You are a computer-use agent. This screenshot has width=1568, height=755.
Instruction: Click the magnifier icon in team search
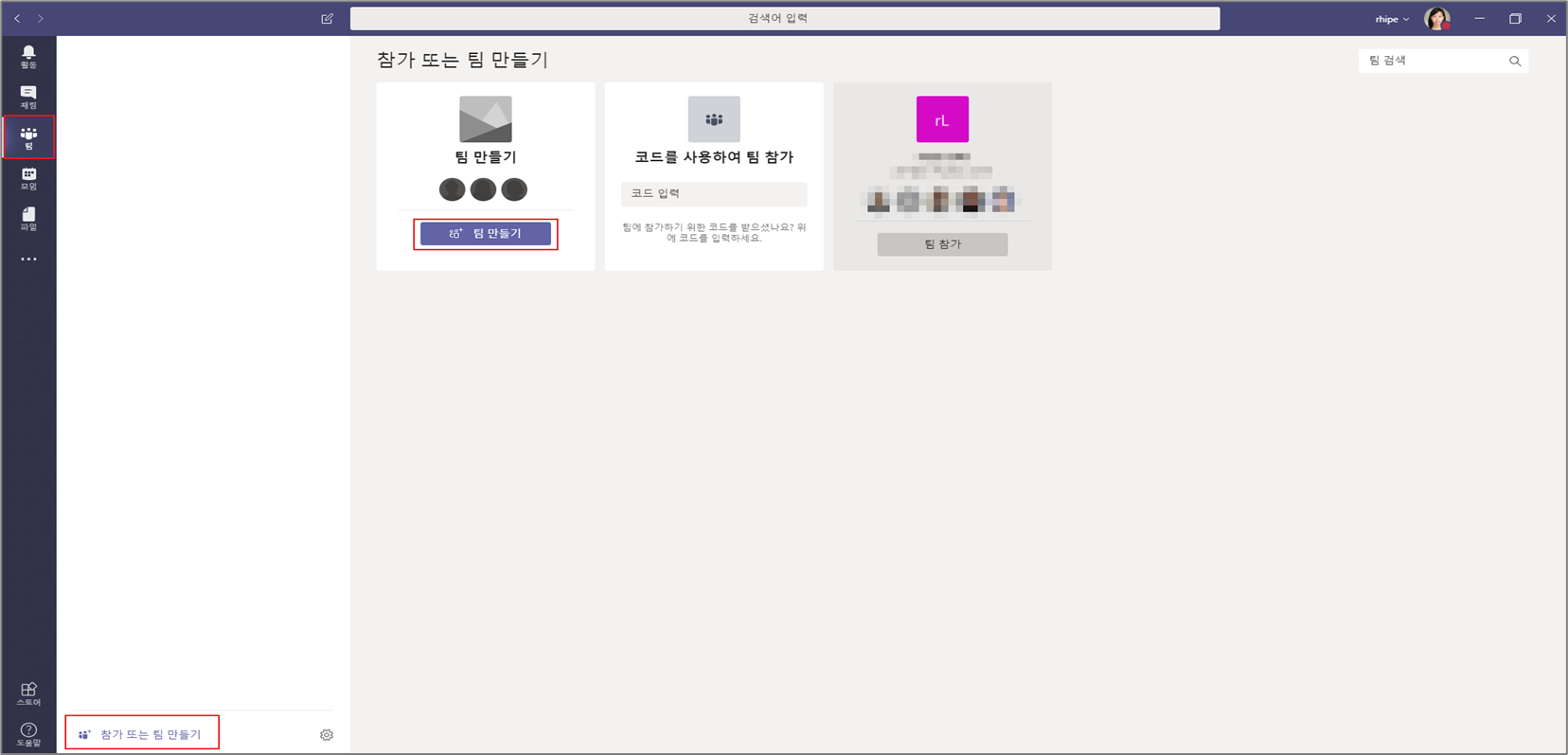pyautogui.click(x=1515, y=61)
